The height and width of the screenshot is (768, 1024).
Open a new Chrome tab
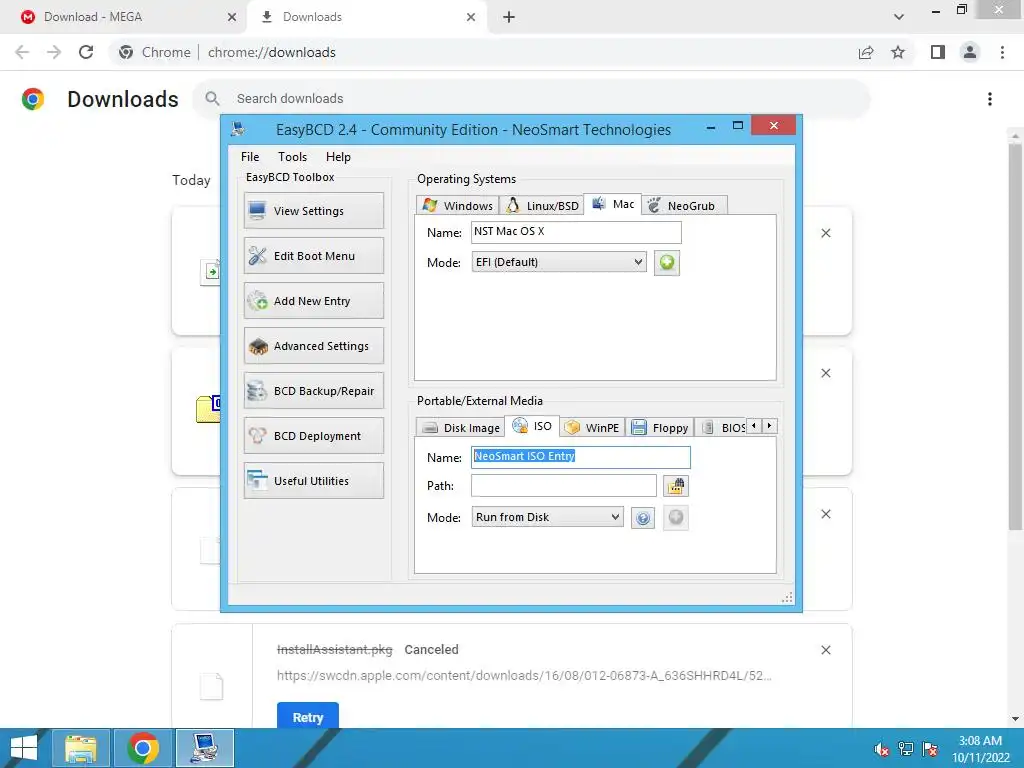pyautogui.click(x=509, y=17)
